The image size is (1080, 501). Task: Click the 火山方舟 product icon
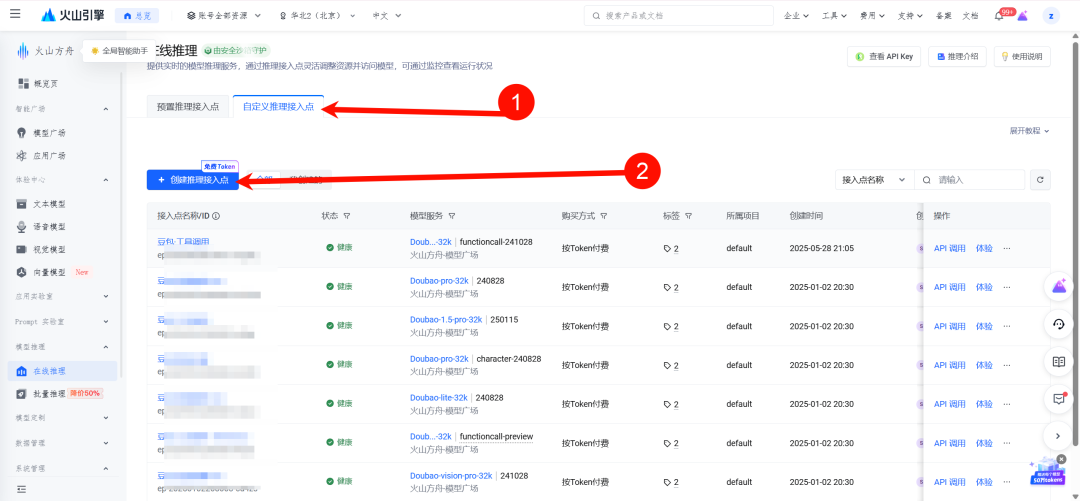pyautogui.click(x=23, y=50)
